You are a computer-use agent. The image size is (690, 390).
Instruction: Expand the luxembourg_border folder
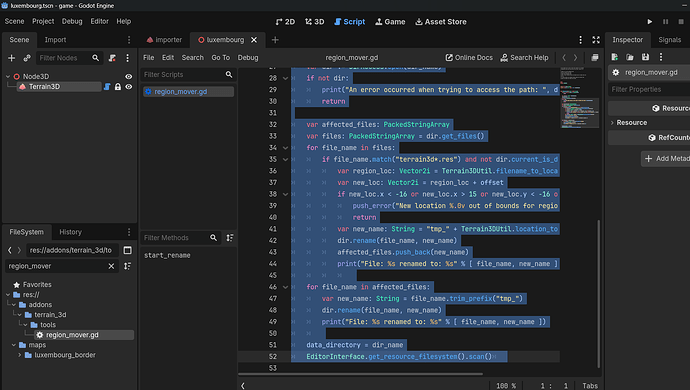coord(20,355)
